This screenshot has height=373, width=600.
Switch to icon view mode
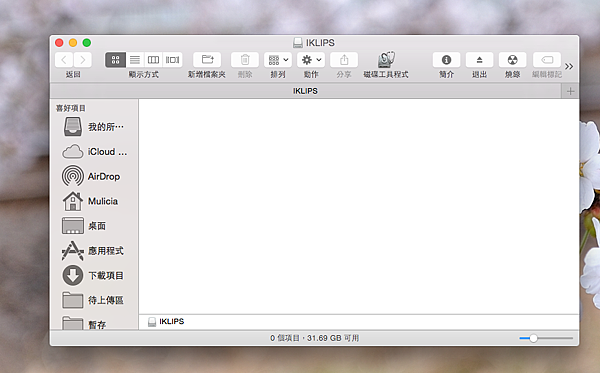[x=116, y=60]
